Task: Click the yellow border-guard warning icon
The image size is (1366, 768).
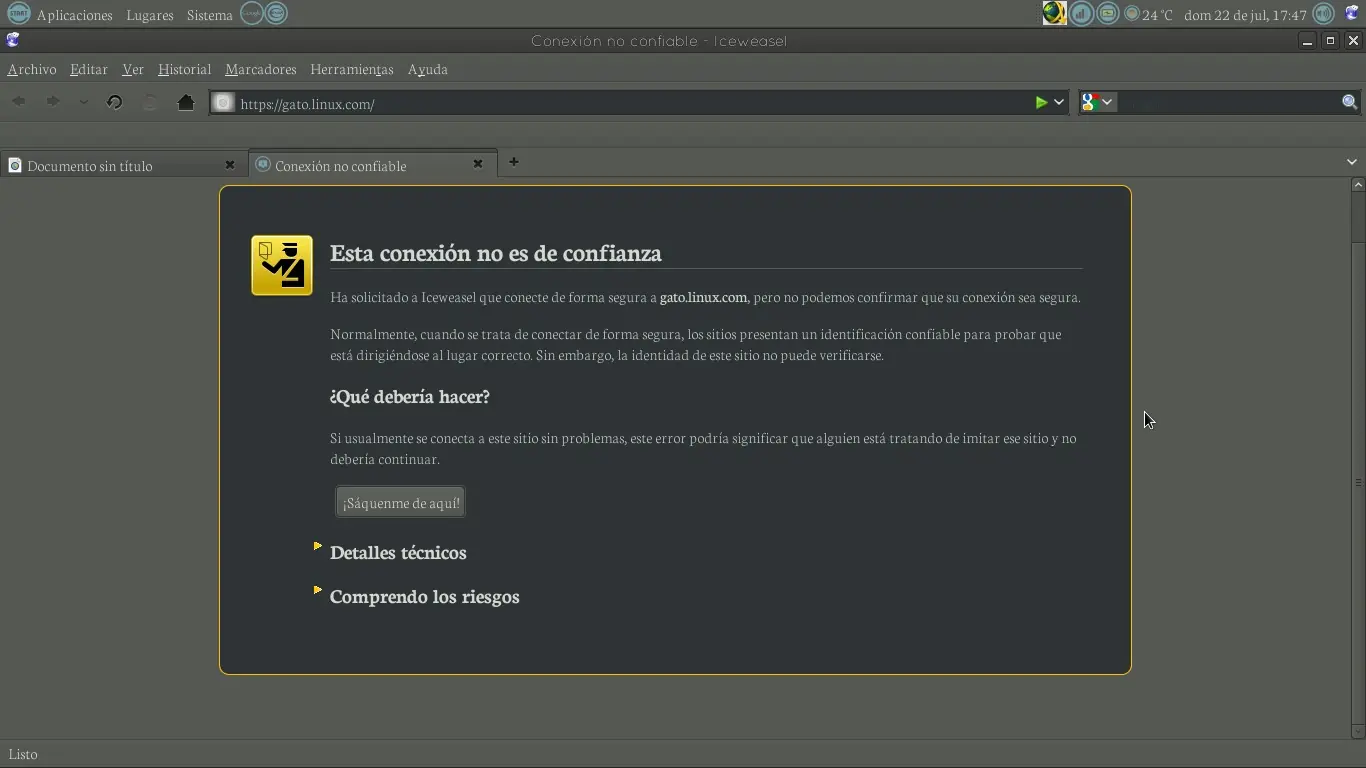Action: point(282,265)
